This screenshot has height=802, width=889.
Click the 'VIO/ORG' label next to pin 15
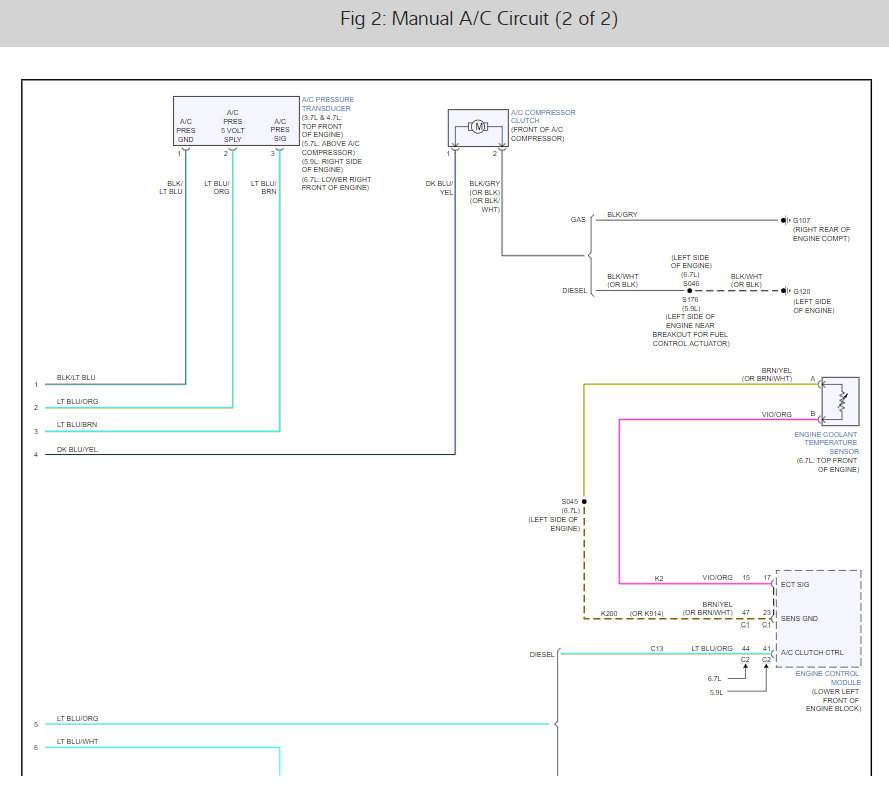click(x=717, y=578)
